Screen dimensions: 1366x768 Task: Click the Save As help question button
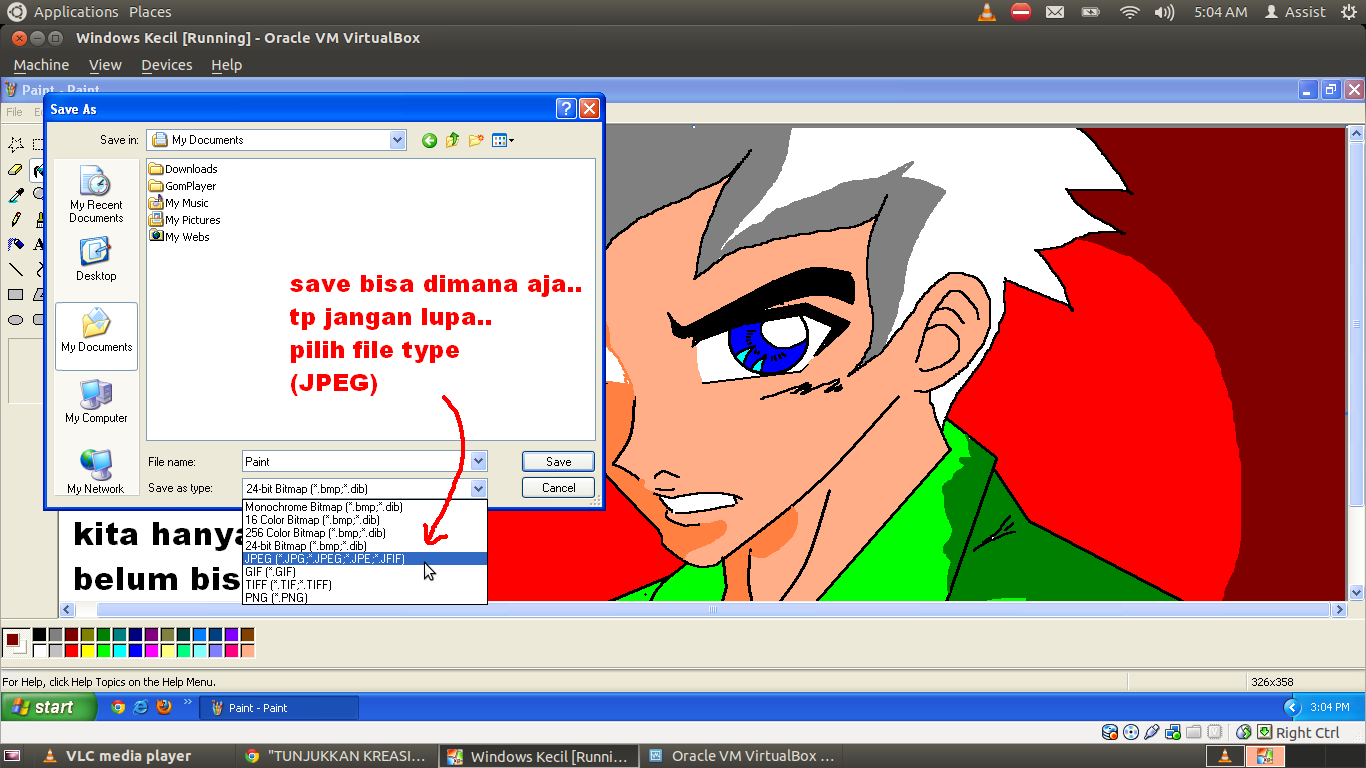[566, 109]
